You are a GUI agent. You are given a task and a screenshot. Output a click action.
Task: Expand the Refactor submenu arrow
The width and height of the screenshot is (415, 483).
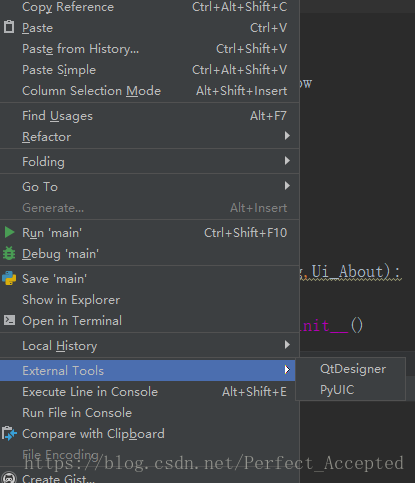pyautogui.click(x=287, y=136)
